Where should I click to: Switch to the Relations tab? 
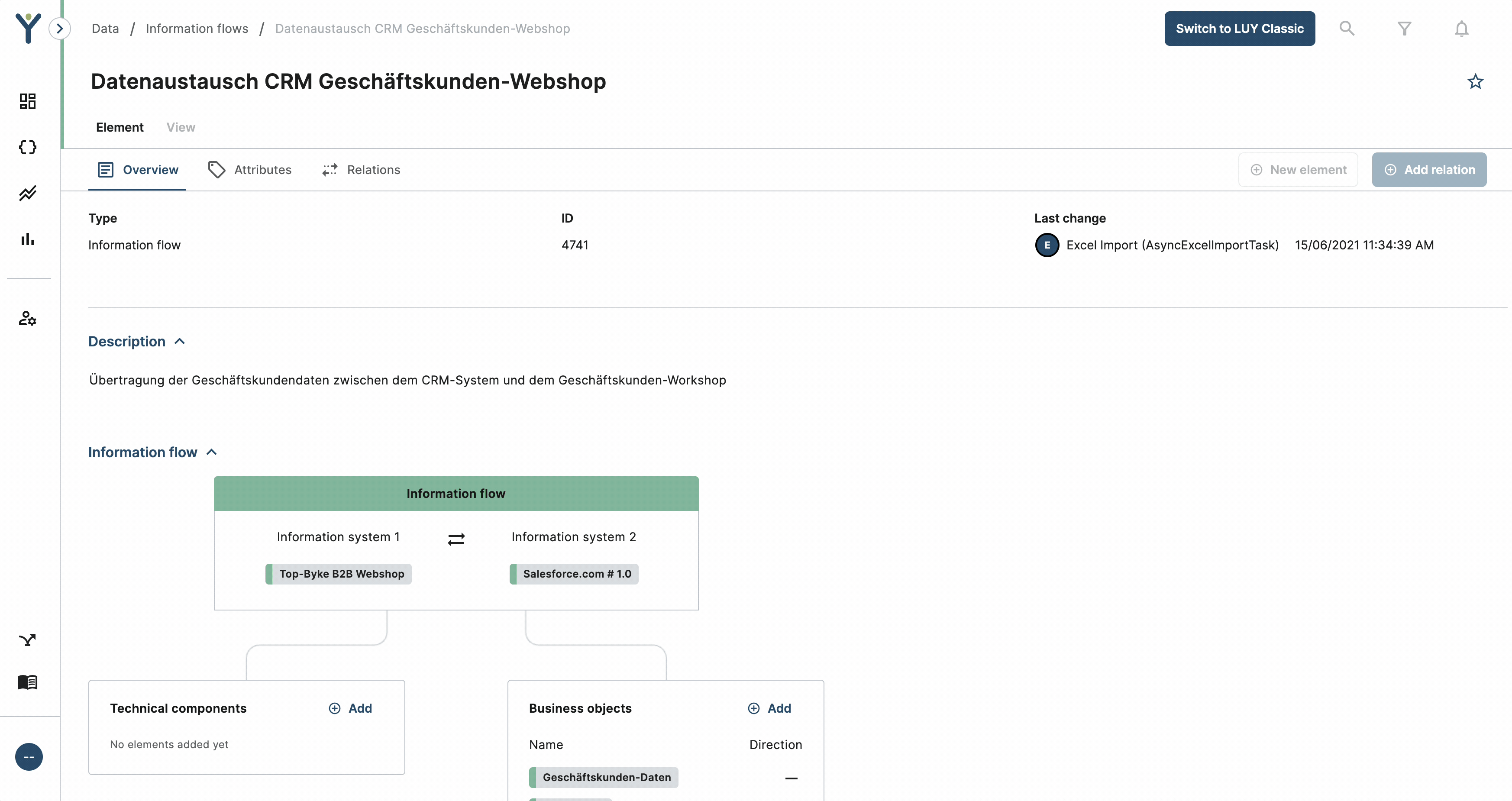362,170
